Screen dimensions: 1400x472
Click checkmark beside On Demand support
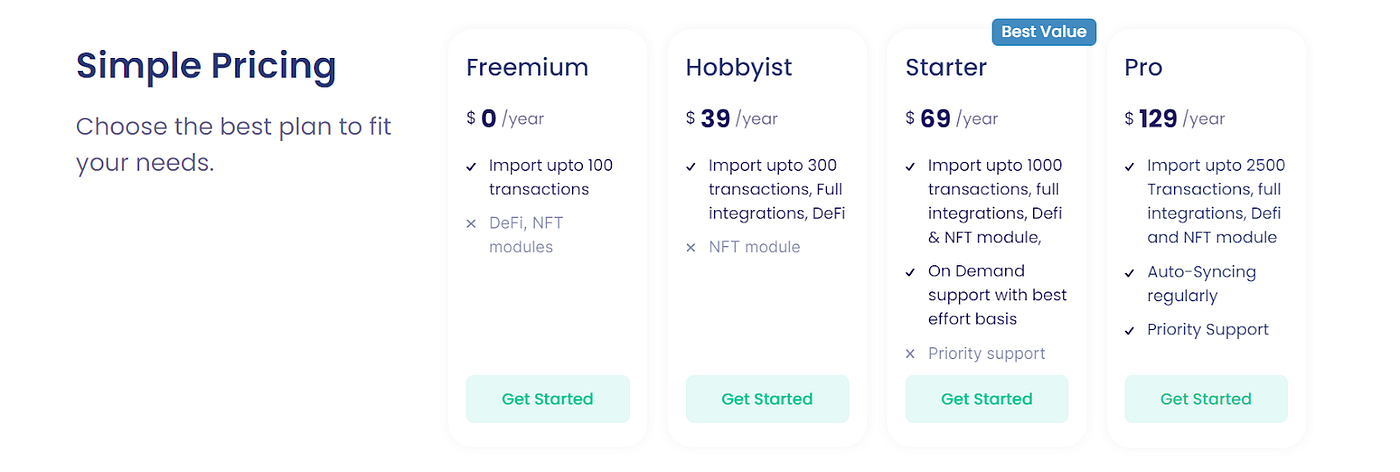[910, 272]
